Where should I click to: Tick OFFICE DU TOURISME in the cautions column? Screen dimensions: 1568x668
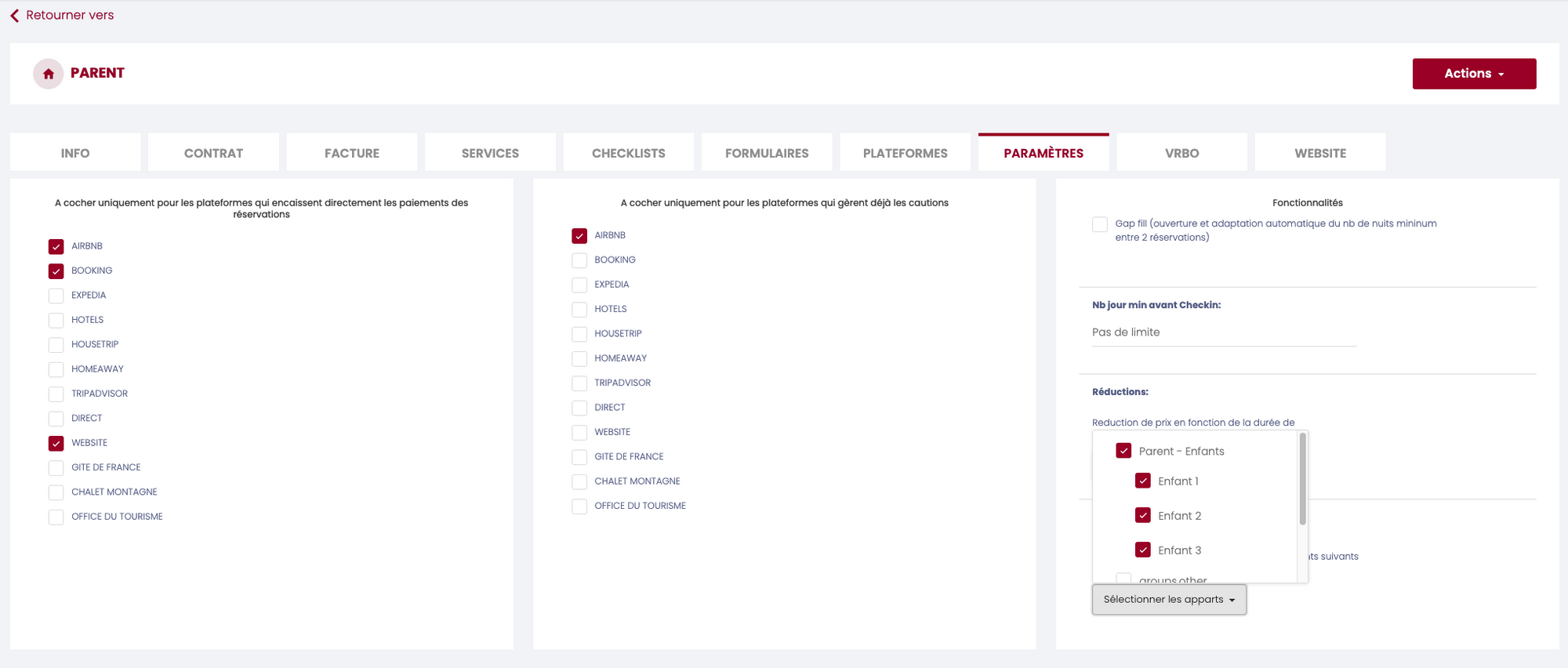coord(579,506)
